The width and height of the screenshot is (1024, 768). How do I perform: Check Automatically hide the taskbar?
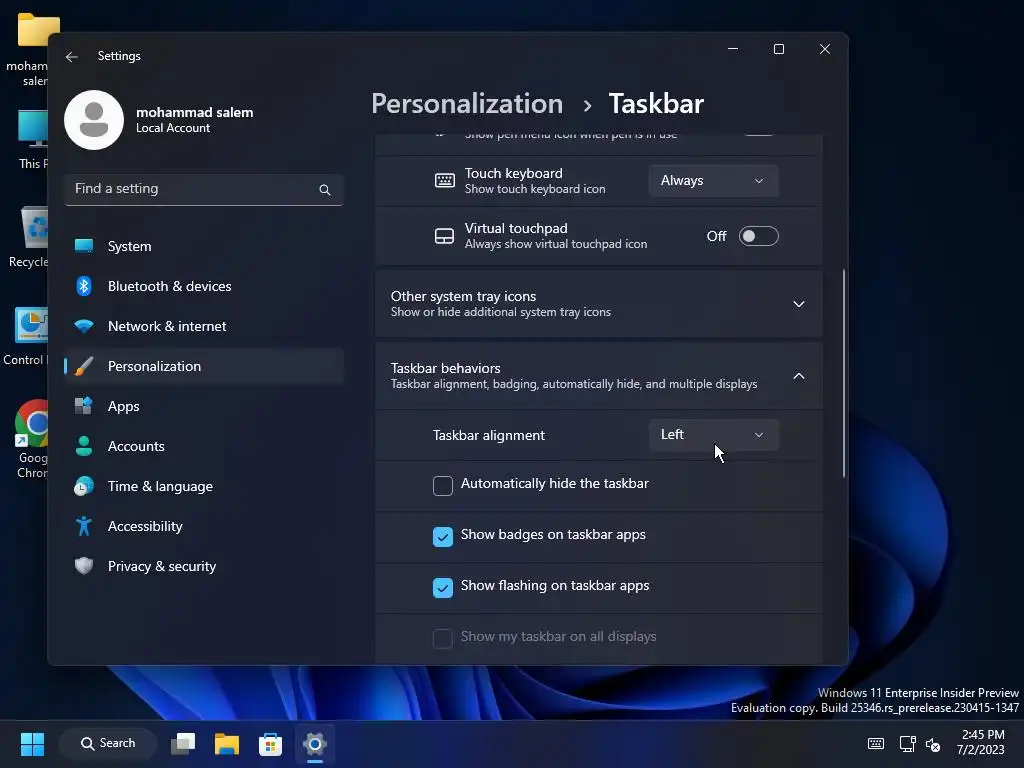tap(443, 485)
